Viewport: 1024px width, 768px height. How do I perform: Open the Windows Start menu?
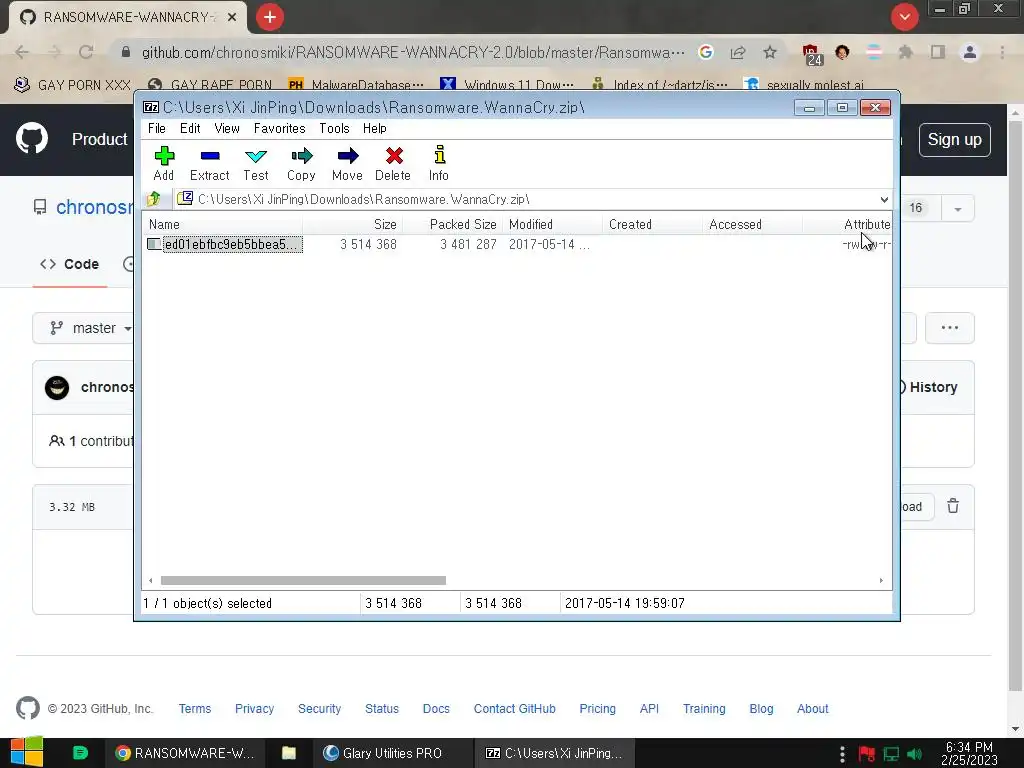(26, 752)
